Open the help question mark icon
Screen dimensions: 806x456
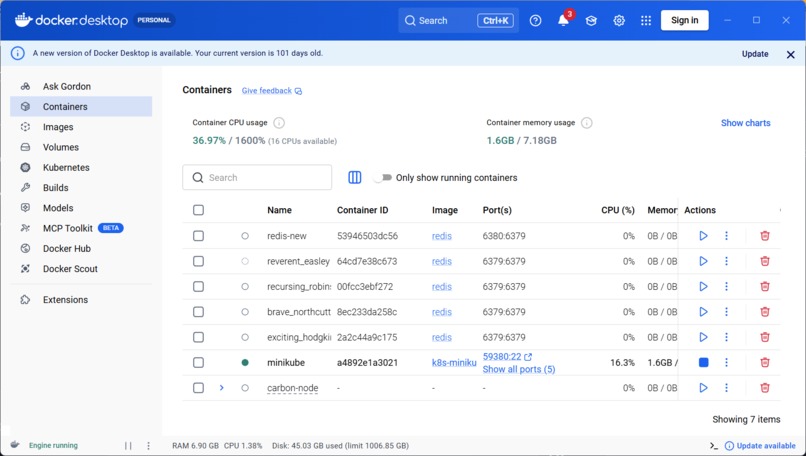(535, 21)
